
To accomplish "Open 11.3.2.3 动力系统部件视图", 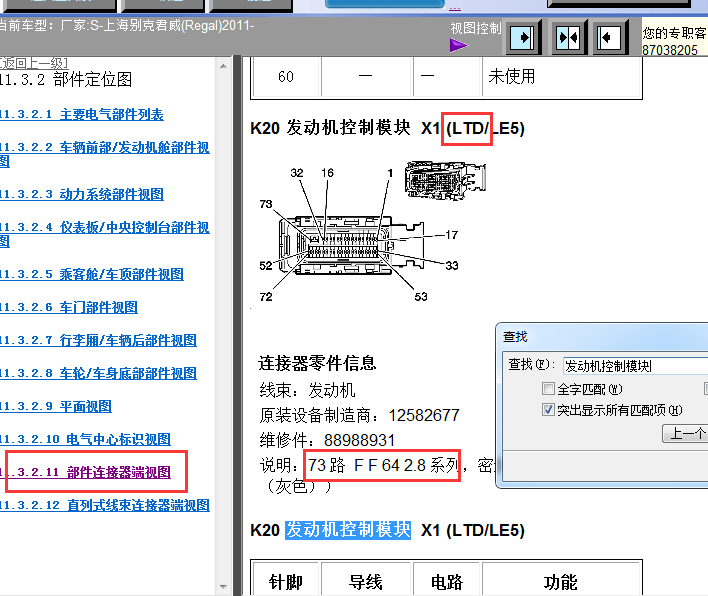I will tap(82, 194).
